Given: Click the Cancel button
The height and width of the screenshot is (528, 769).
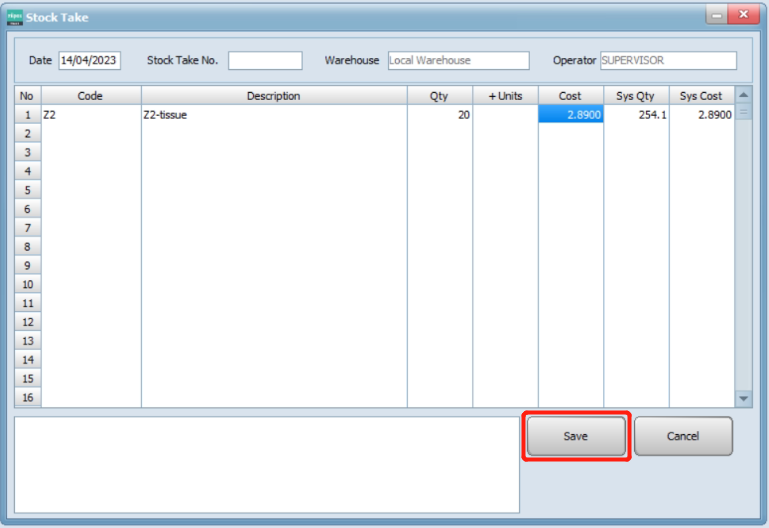Looking at the screenshot, I should pos(683,436).
